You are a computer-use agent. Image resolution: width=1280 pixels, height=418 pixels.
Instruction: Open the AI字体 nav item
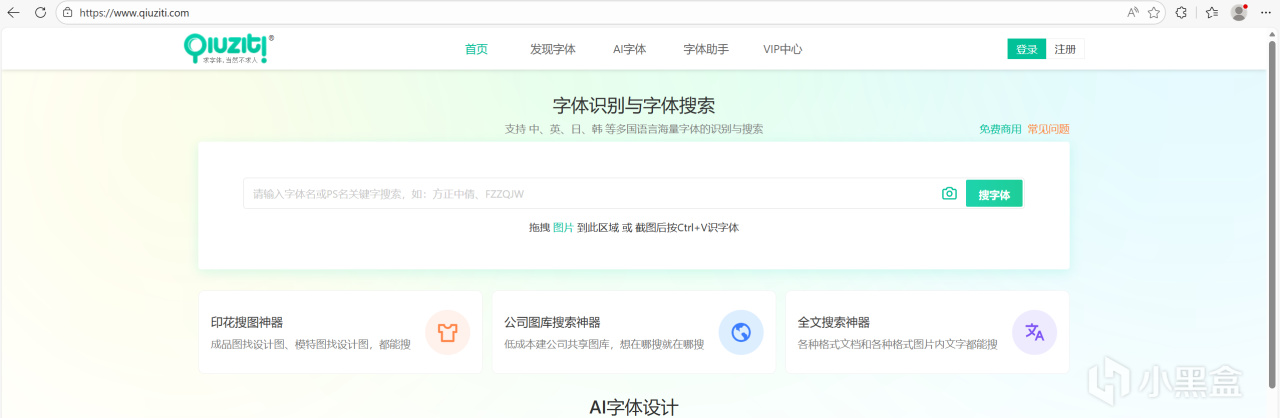pos(630,49)
